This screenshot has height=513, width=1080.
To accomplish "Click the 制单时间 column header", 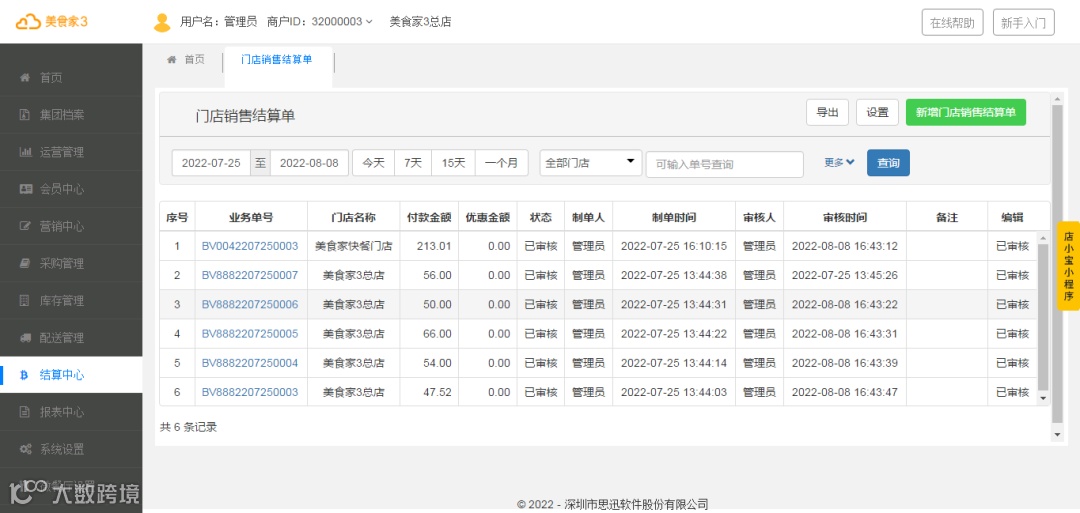I will [x=674, y=217].
